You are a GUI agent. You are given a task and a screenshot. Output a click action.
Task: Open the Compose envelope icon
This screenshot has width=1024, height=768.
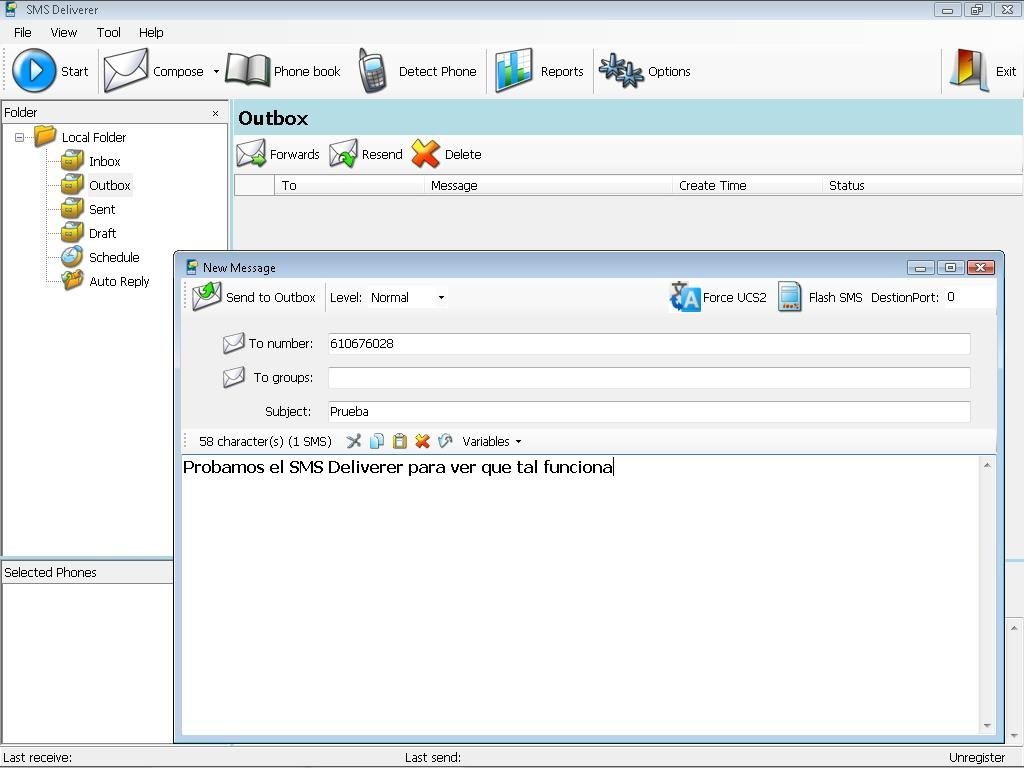coord(126,71)
